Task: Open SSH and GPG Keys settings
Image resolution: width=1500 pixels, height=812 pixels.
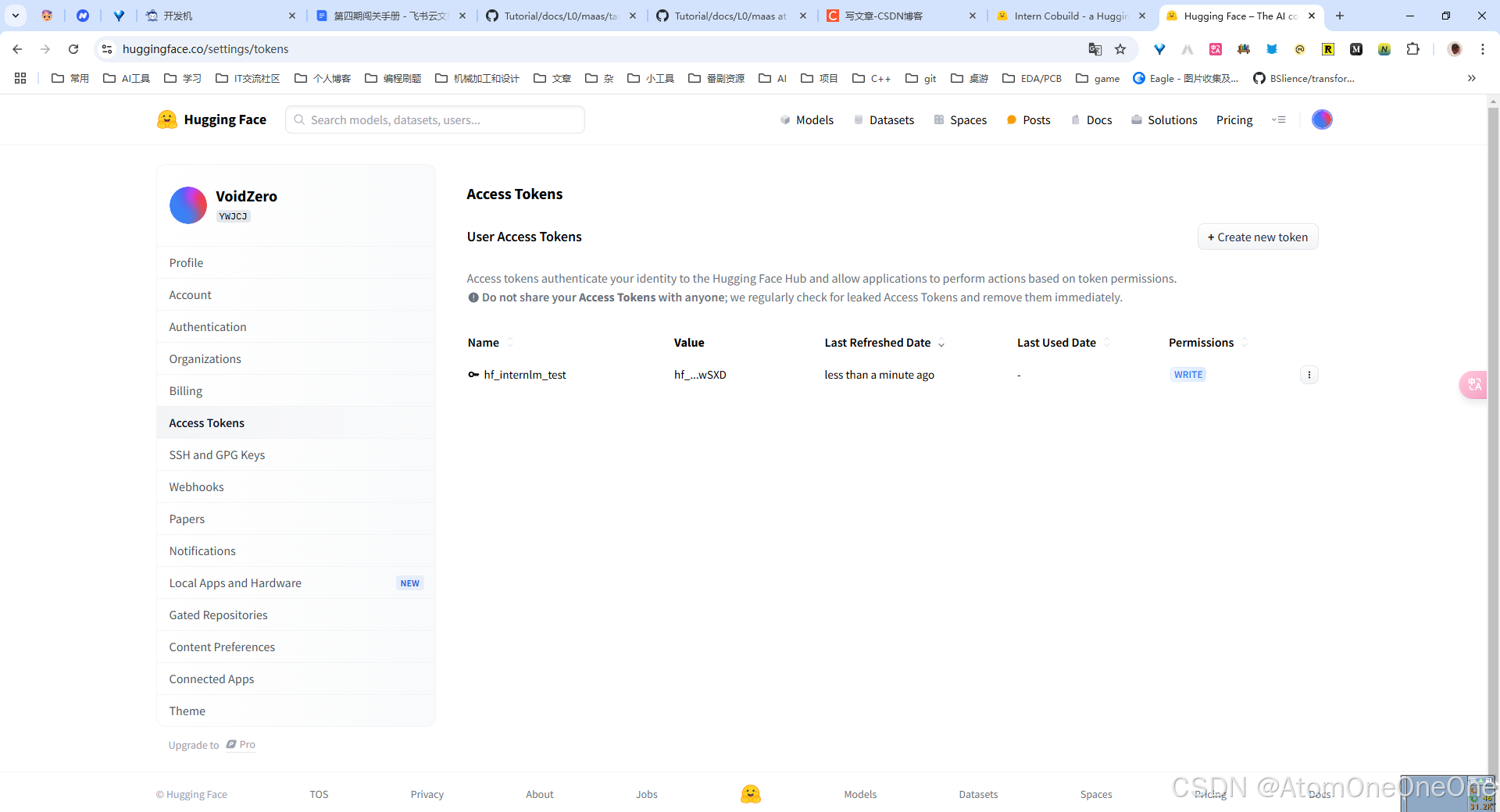Action: pyautogui.click(x=296, y=454)
